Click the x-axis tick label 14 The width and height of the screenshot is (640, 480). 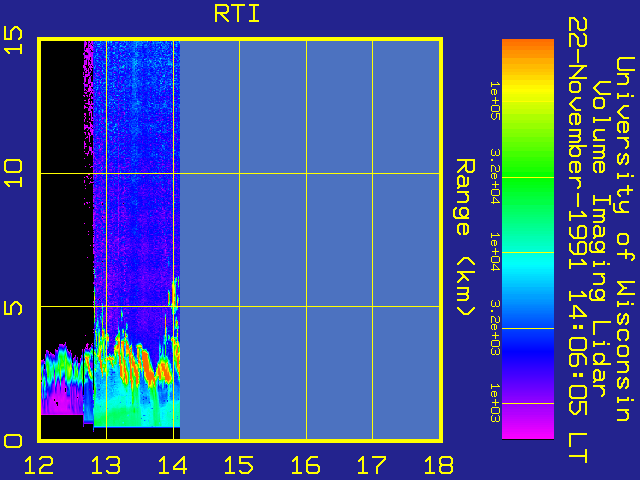tap(173, 465)
